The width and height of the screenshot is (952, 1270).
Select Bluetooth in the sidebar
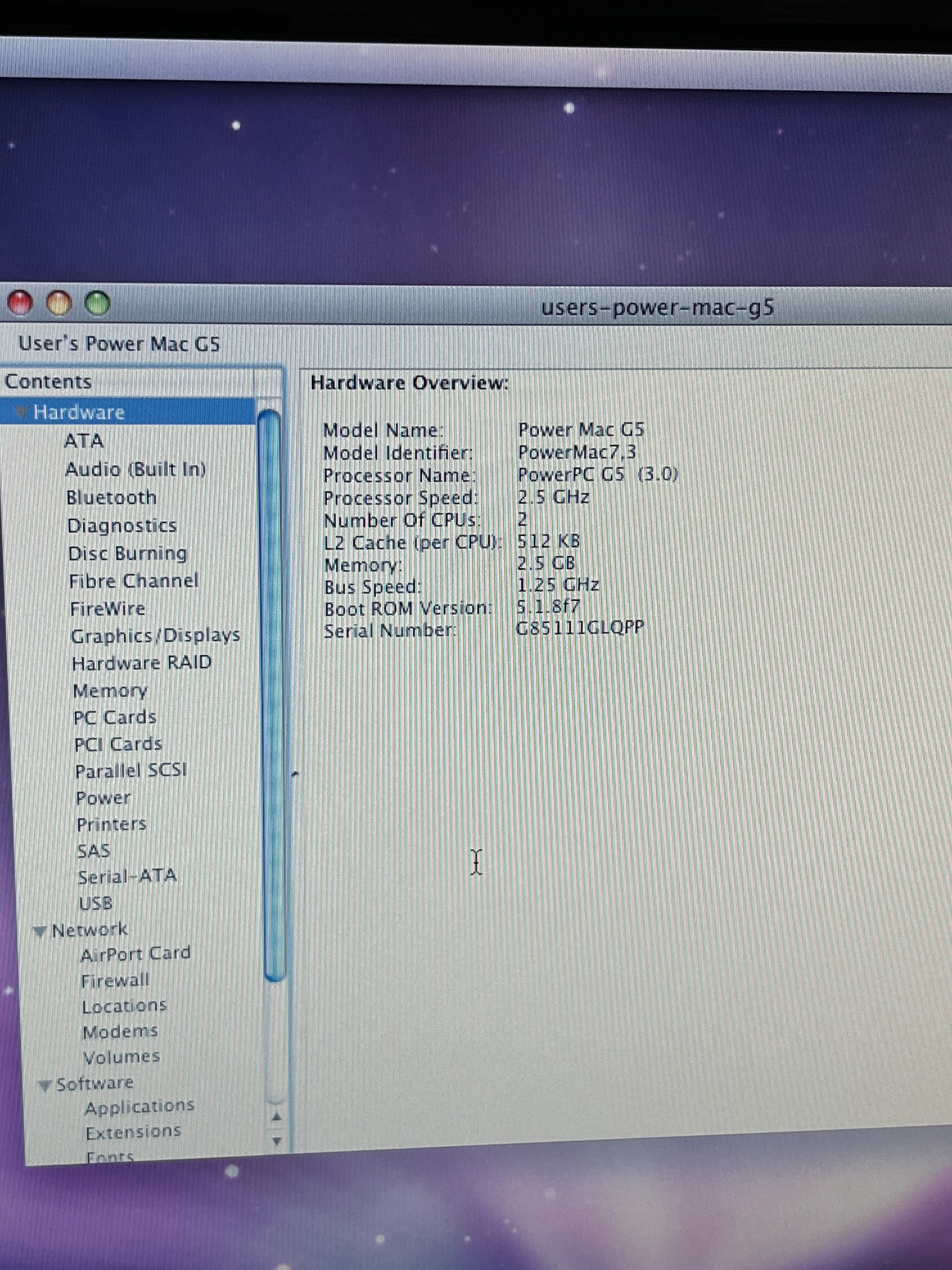pos(111,497)
